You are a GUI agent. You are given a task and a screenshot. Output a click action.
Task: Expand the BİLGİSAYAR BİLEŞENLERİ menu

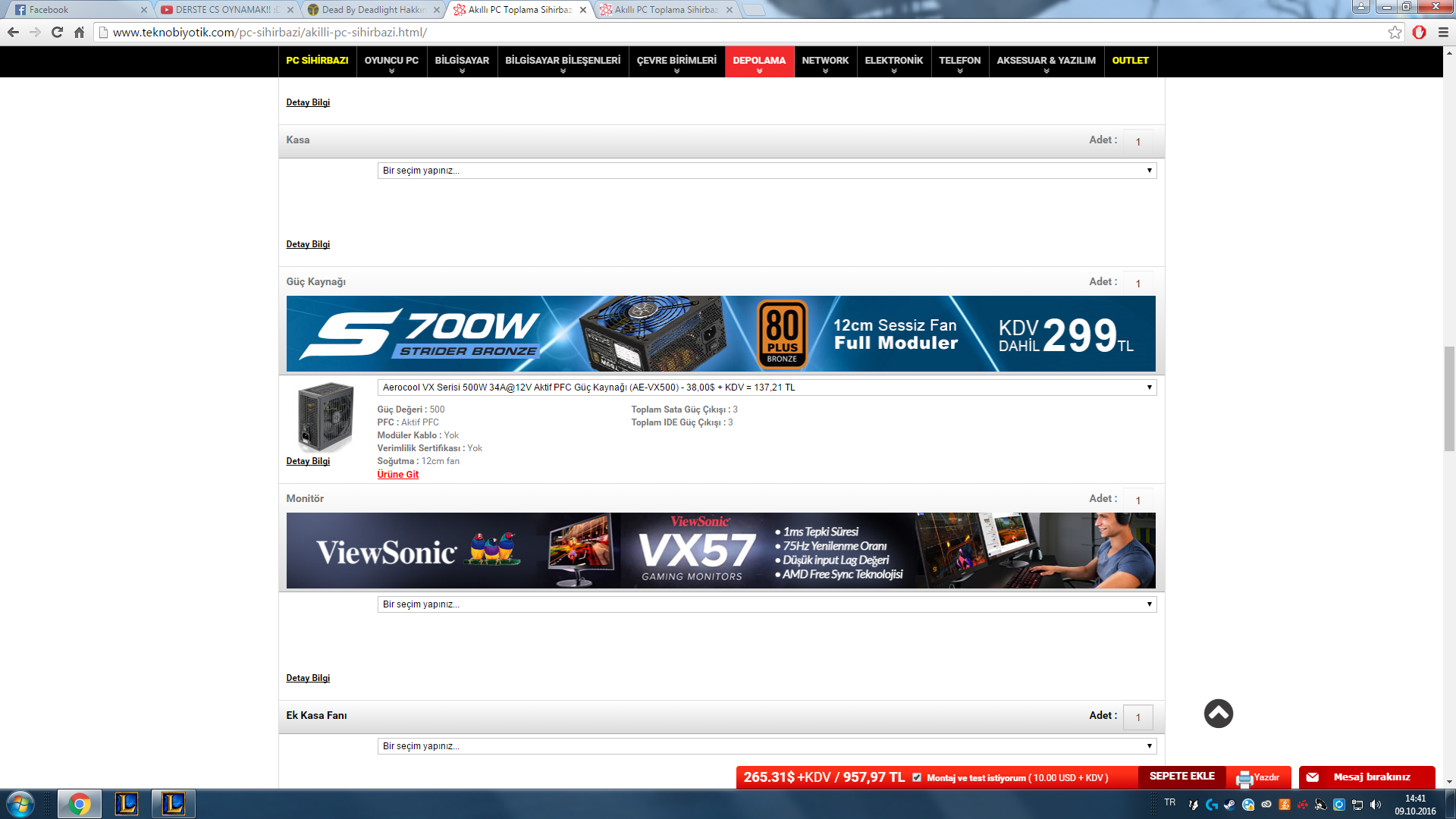coord(563,61)
